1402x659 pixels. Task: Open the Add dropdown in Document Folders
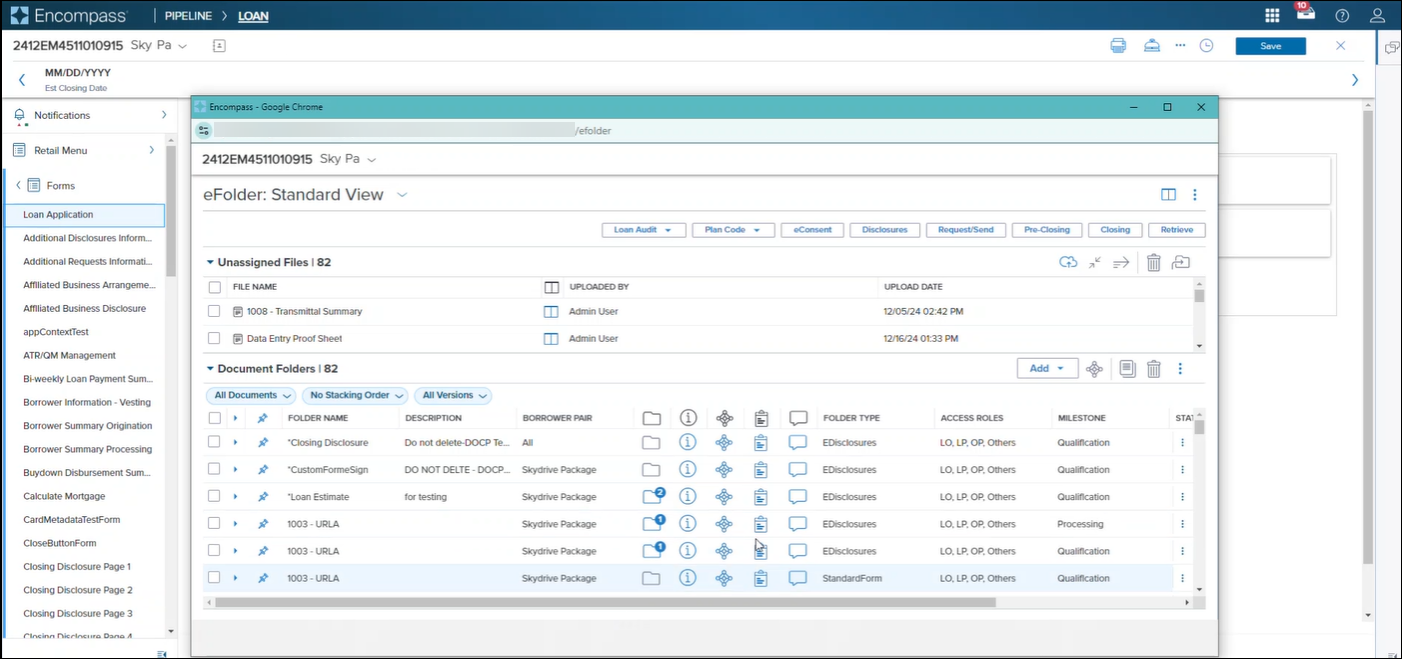[x=1047, y=368]
